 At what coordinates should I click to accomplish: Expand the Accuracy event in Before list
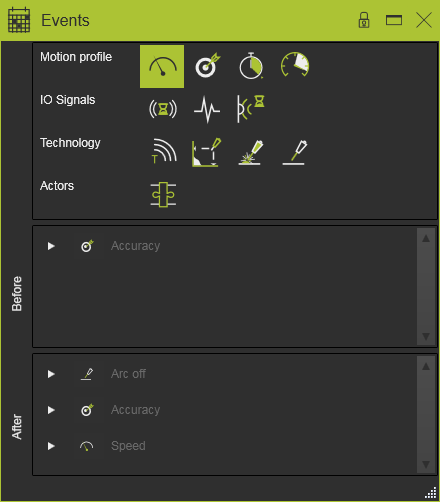51,246
